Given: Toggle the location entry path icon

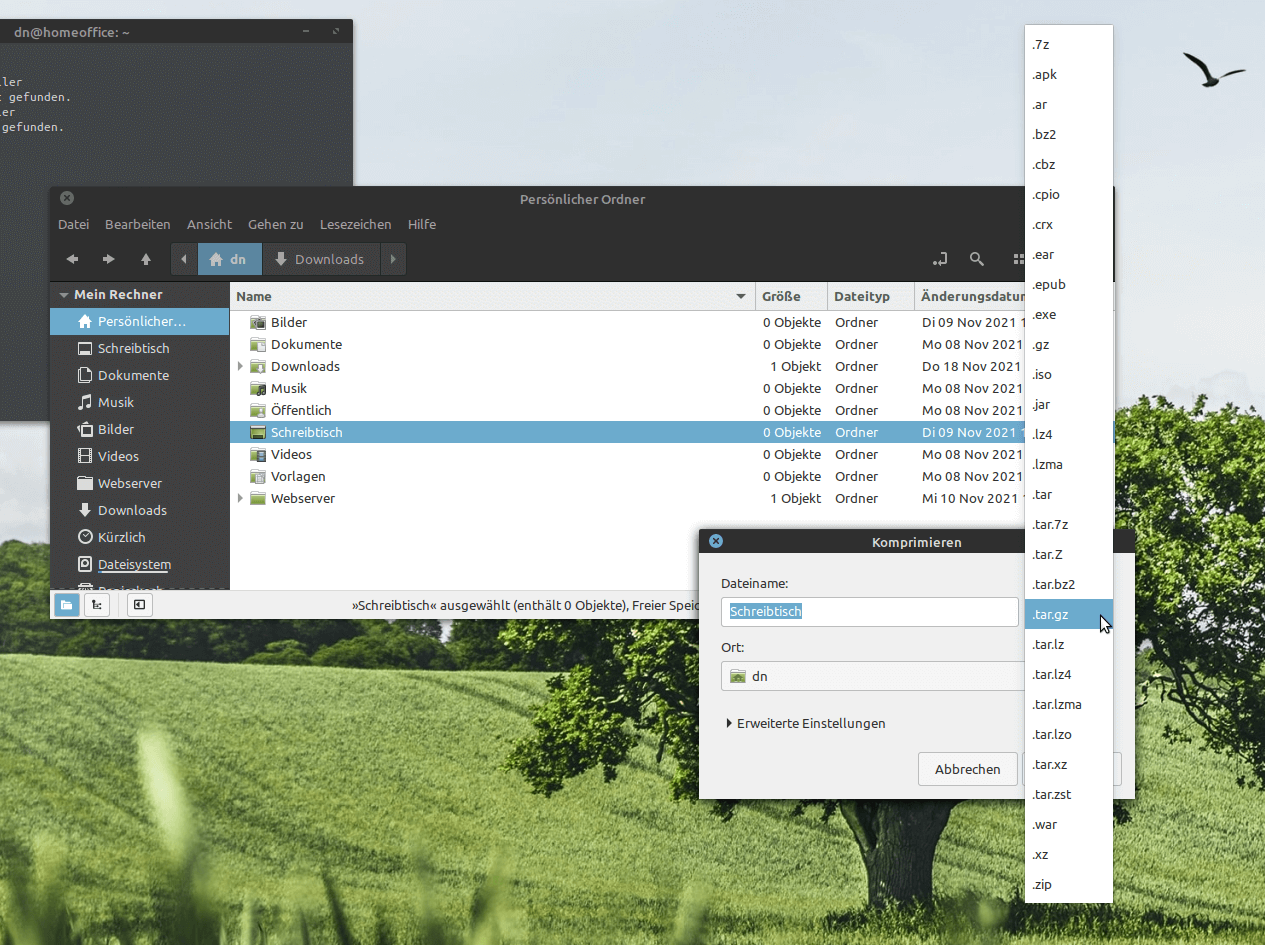Looking at the screenshot, I should [x=940, y=259].
